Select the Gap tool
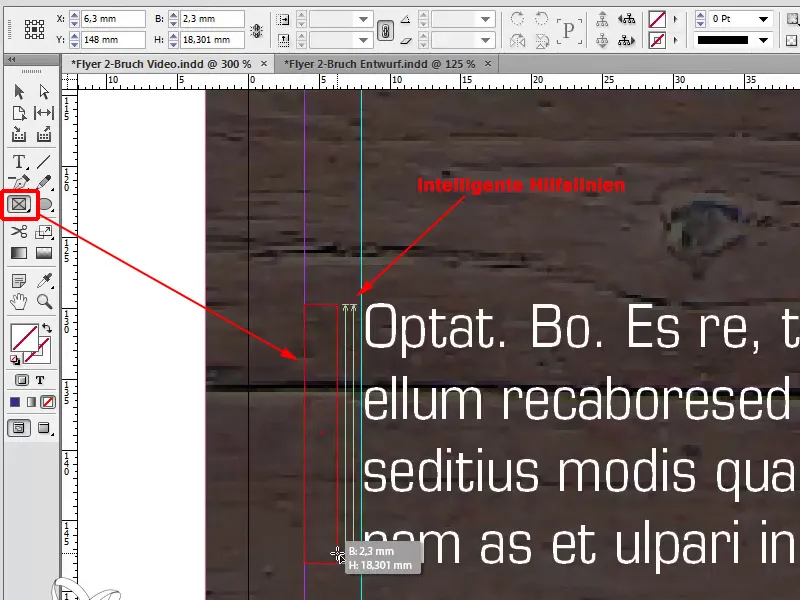This screenshot has width=800, height=600. coord(44,113)
